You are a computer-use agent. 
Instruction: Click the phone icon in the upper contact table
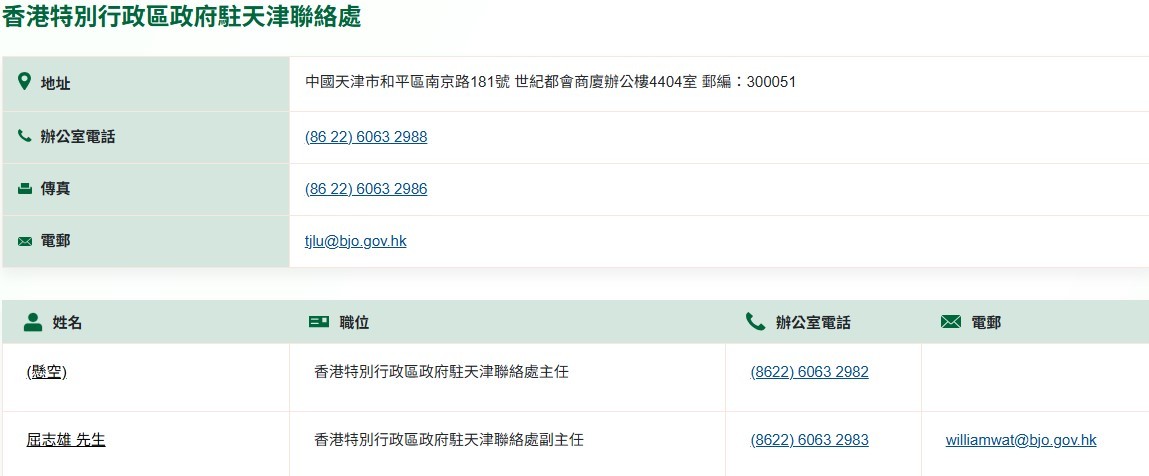pyautogui.click(x=25, y=136)
